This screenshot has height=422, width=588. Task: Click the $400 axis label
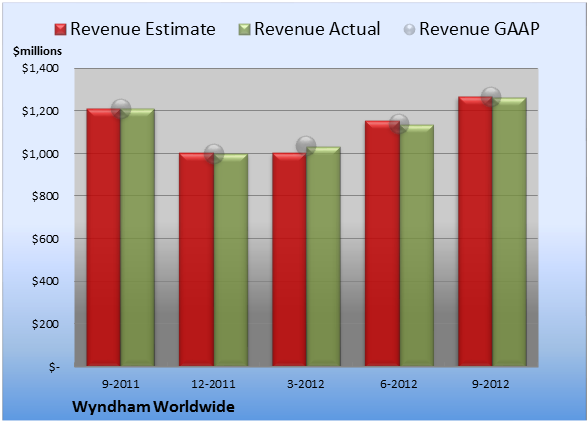(x=45, y=281)
